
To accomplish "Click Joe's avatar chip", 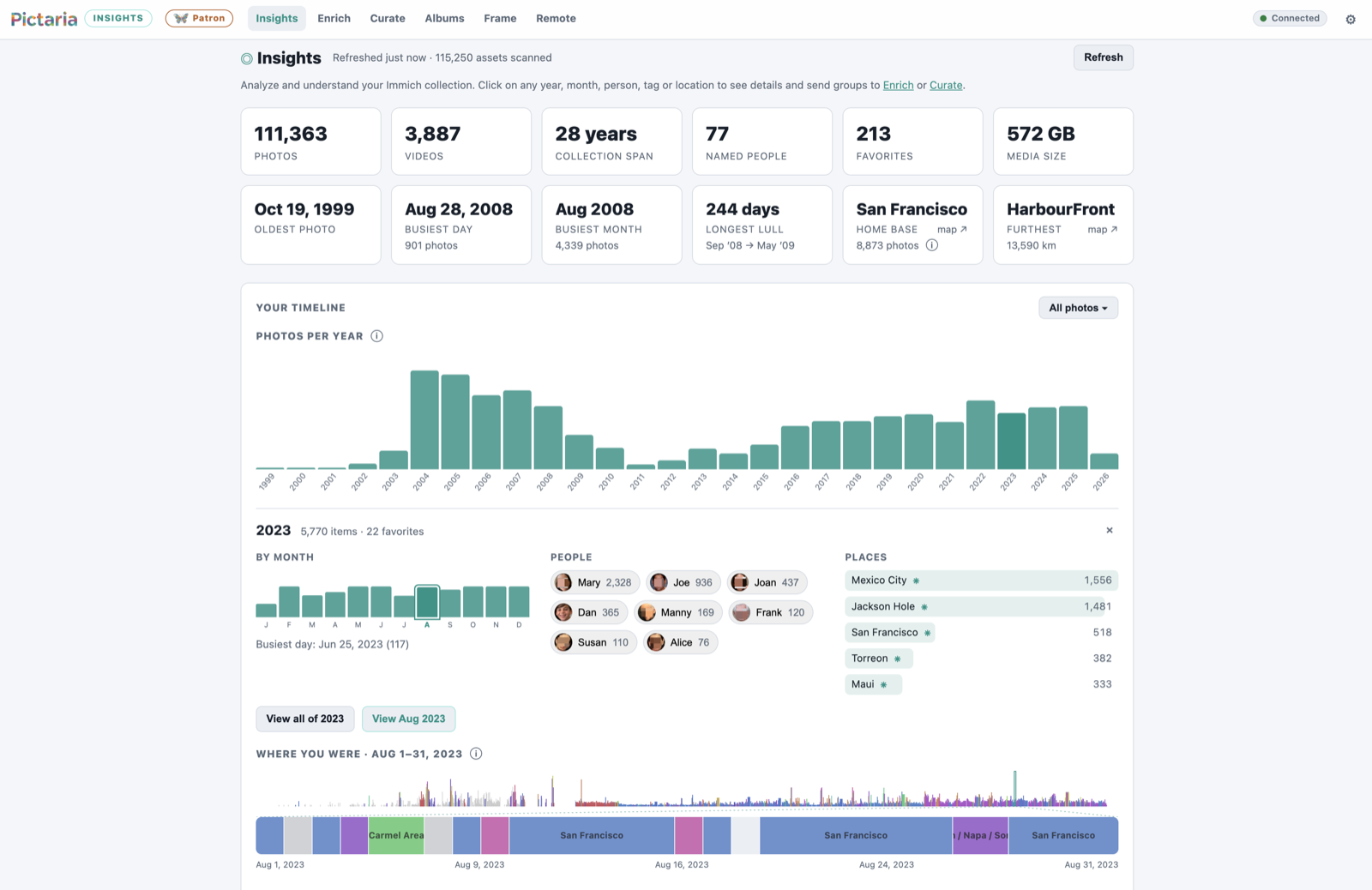I will [683, 582].
